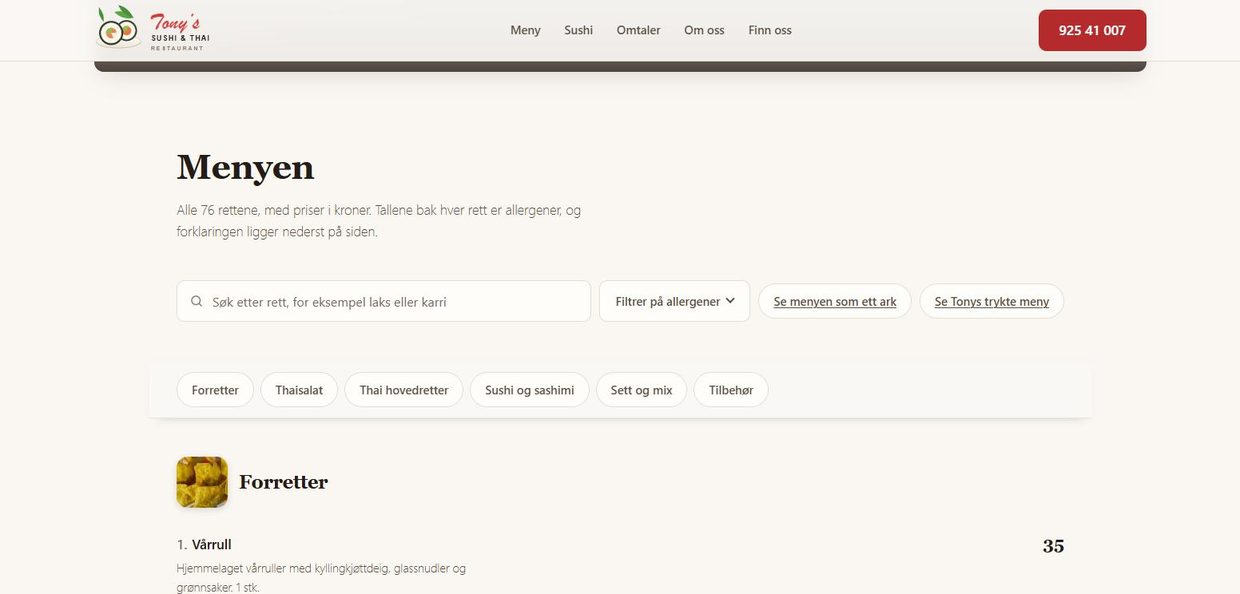Click the Menyen page heading
Screen dimensions: 1240x594
[x=245, y=167]
